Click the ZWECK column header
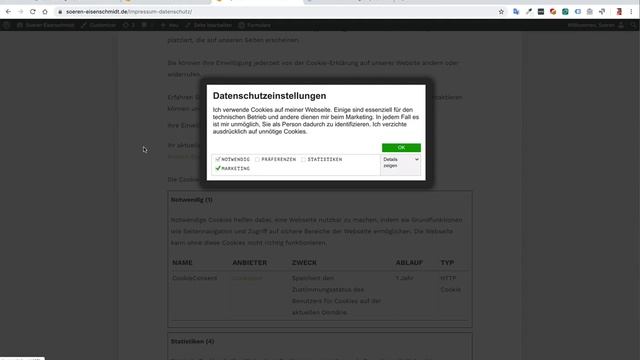The width and height of the screenshot is (640, 360). pos(304,262)
